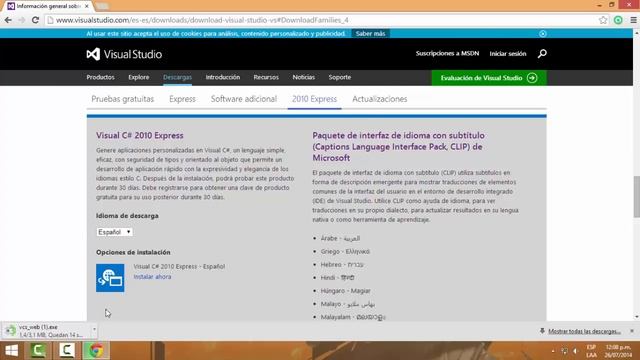Click the Visual C# 2010 Express heading
The width and height of the screenshot is (640, 360).
pyautogui.click(x=140, y=136)
